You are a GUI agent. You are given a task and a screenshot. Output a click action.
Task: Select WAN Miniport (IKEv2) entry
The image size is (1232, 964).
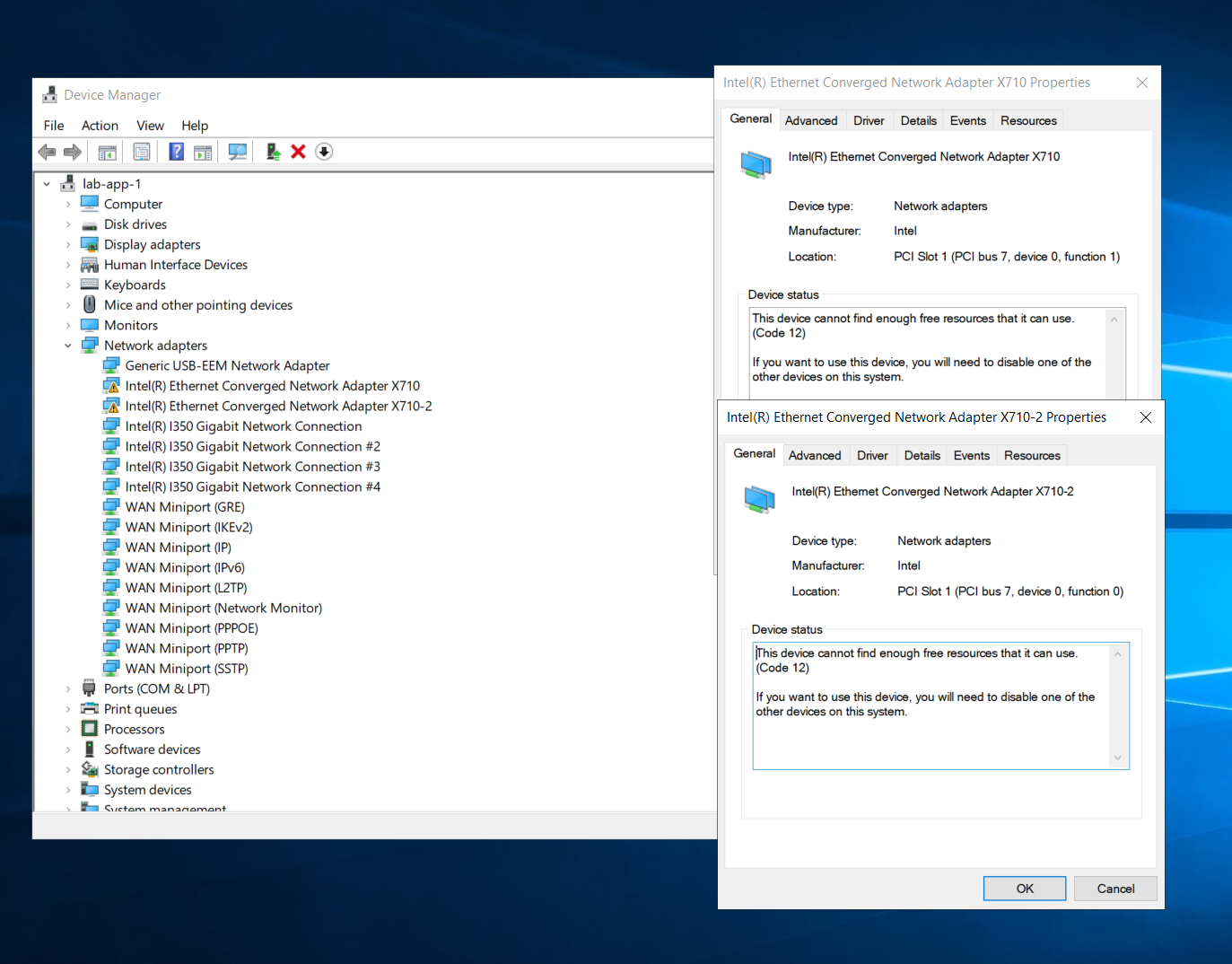pos(189,527)
